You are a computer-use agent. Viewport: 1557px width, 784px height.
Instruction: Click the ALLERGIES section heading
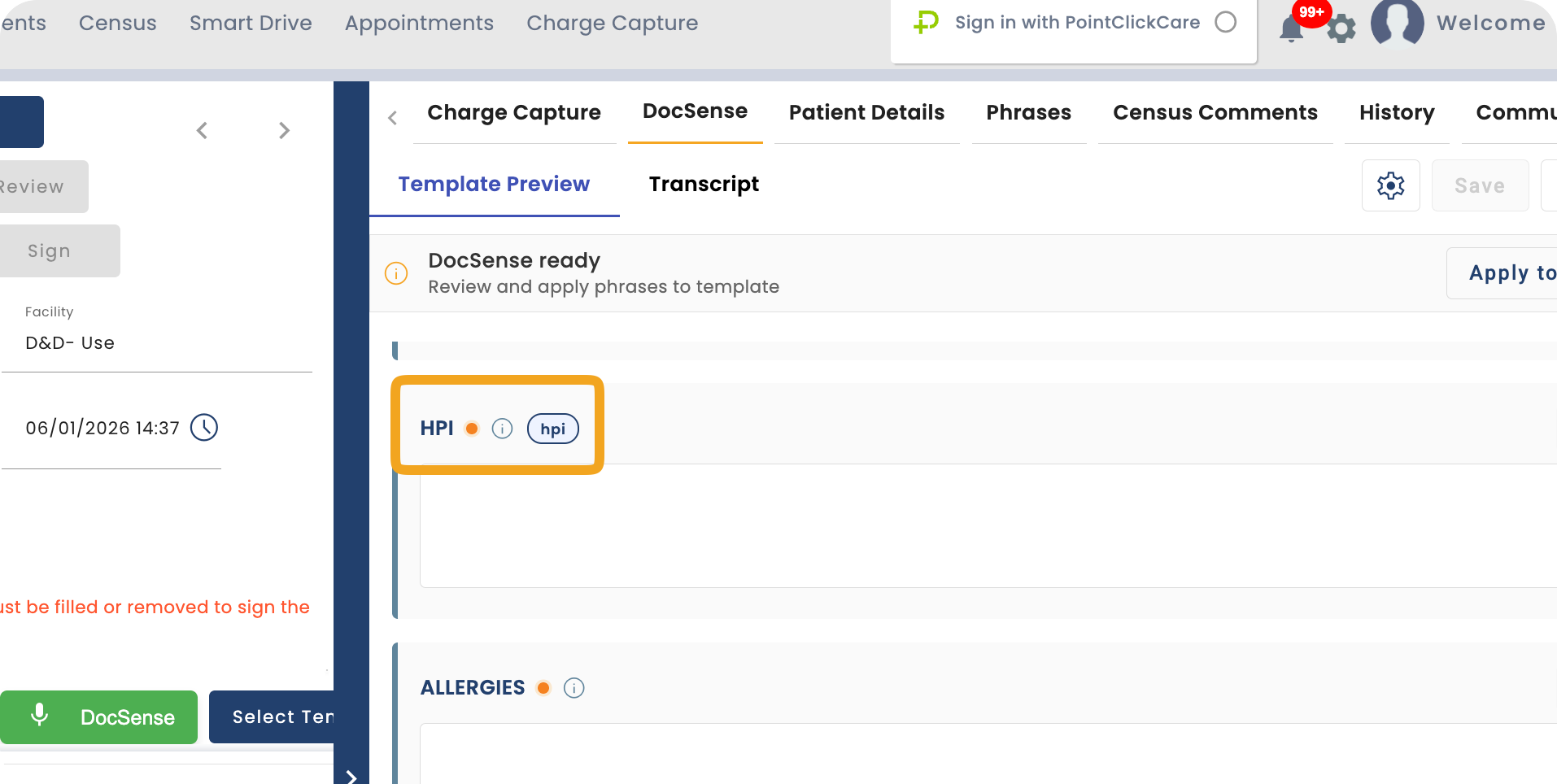coord(473,688)
